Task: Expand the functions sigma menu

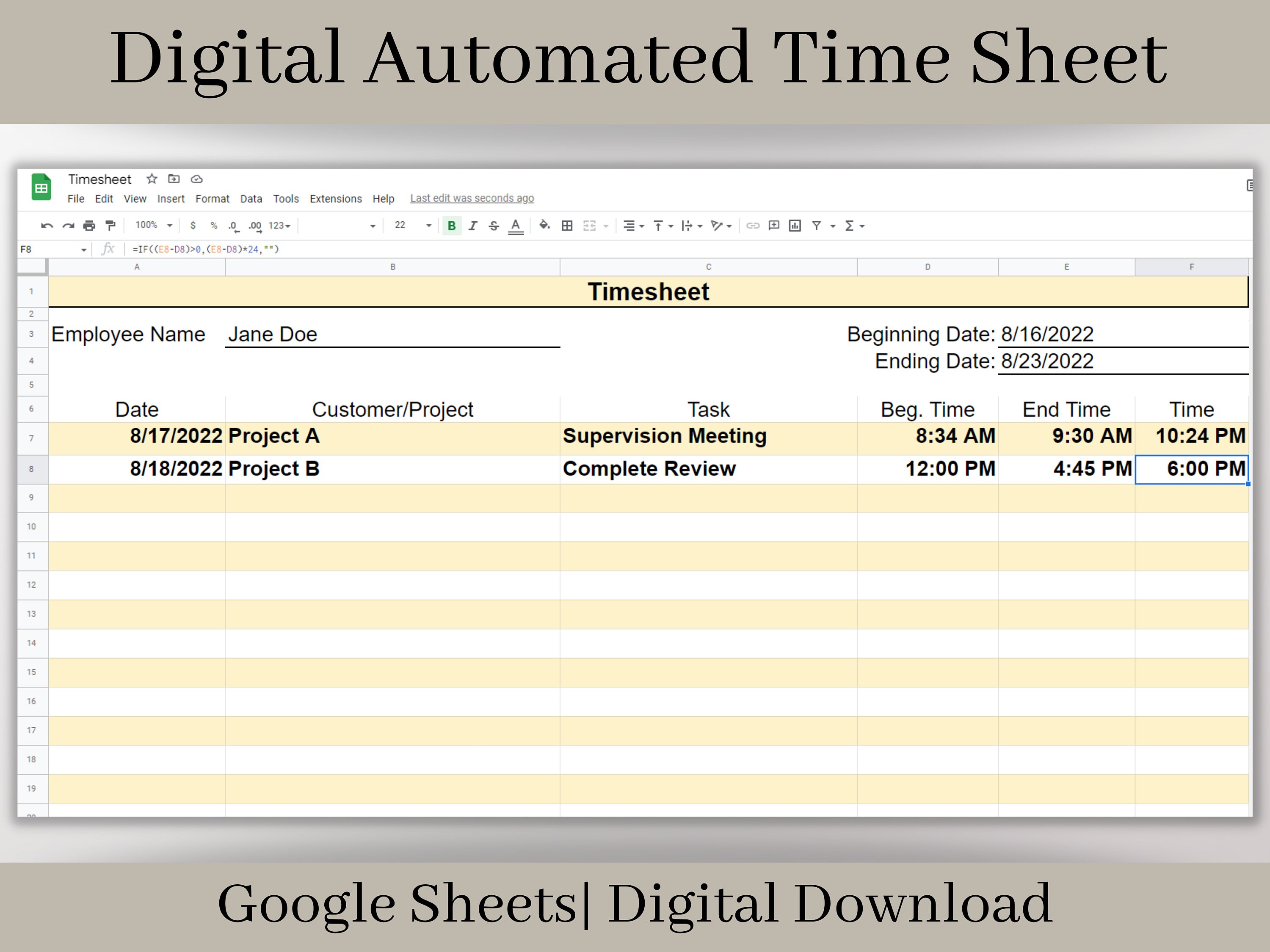Action: (854, 226)
